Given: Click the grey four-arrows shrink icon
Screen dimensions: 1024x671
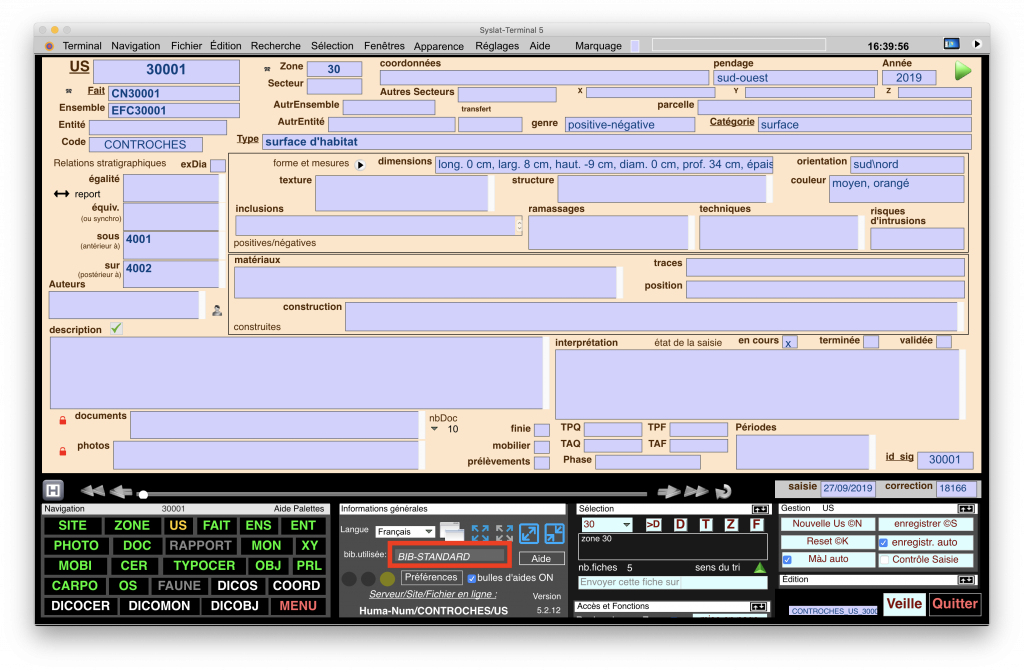Looking at the screenshot, I should [504, 533].
